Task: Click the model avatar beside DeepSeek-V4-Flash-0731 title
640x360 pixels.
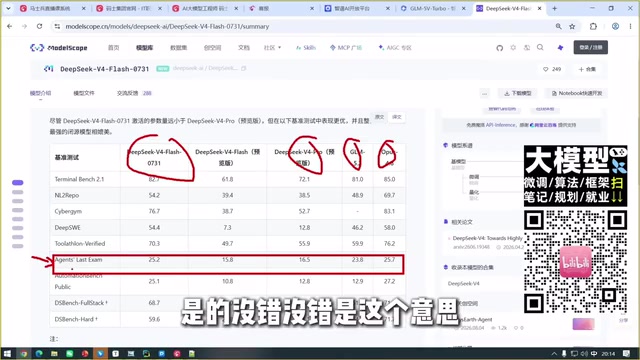Action: pyautogui.click(x=49, y=69)
